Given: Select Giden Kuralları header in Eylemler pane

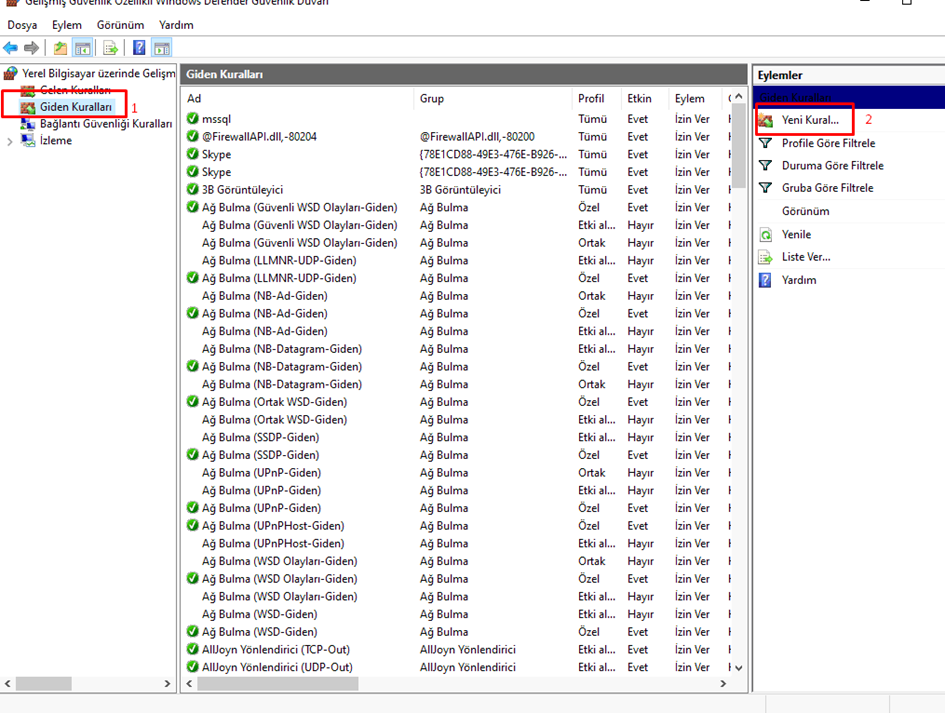Looking at the screenshot, I should click(x=849, y=97).
